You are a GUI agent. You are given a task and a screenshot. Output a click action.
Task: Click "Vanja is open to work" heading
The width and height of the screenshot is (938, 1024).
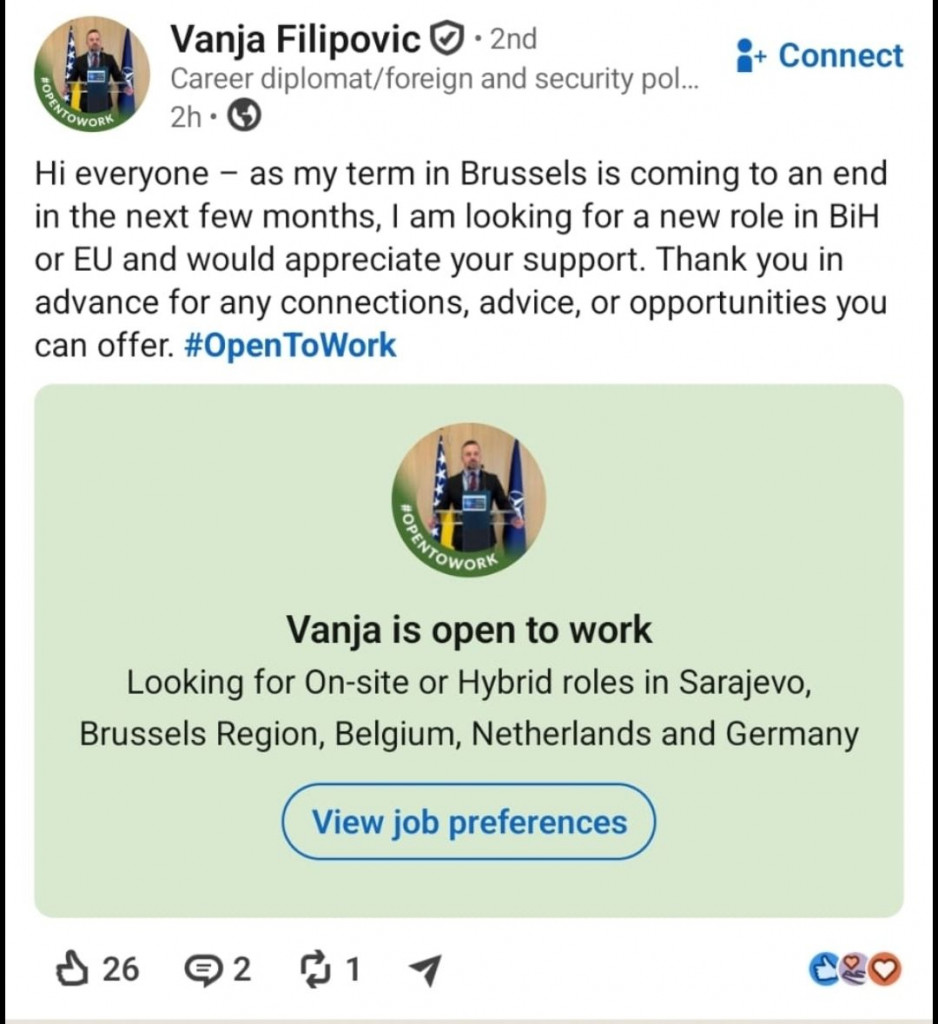coord(469,630)
